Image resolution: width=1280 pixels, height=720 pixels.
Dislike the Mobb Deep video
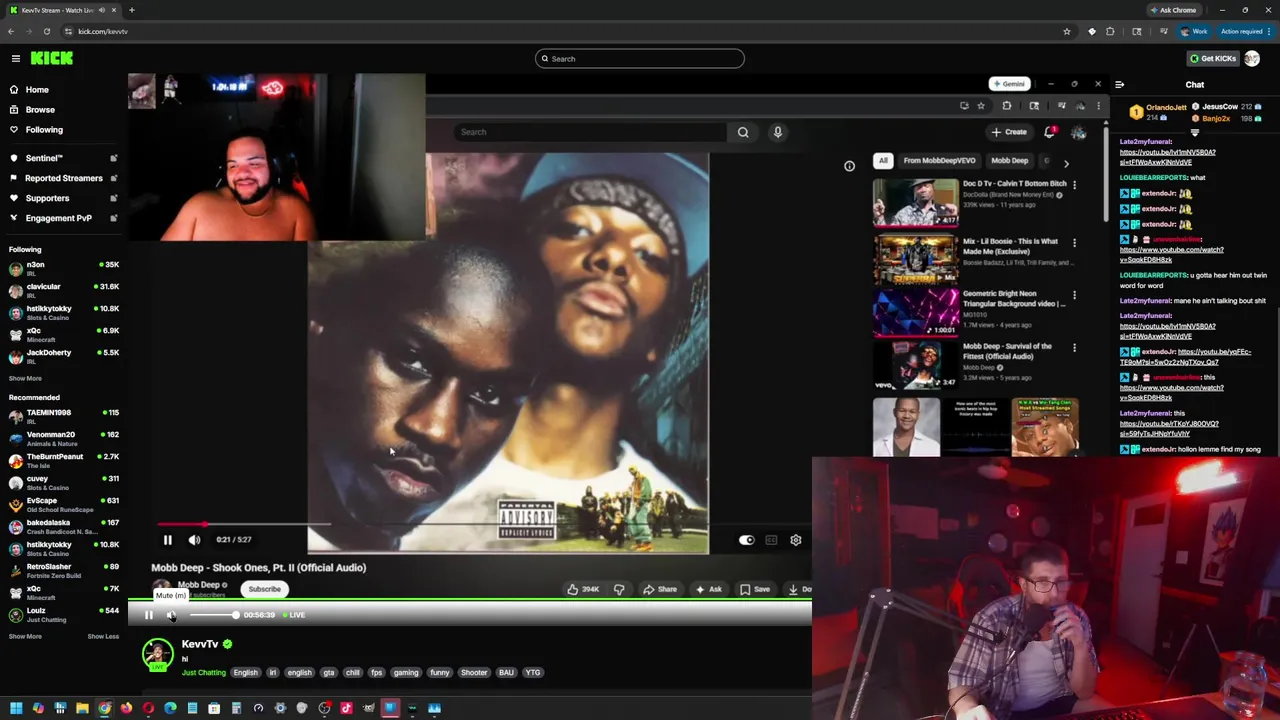(619, 589)
